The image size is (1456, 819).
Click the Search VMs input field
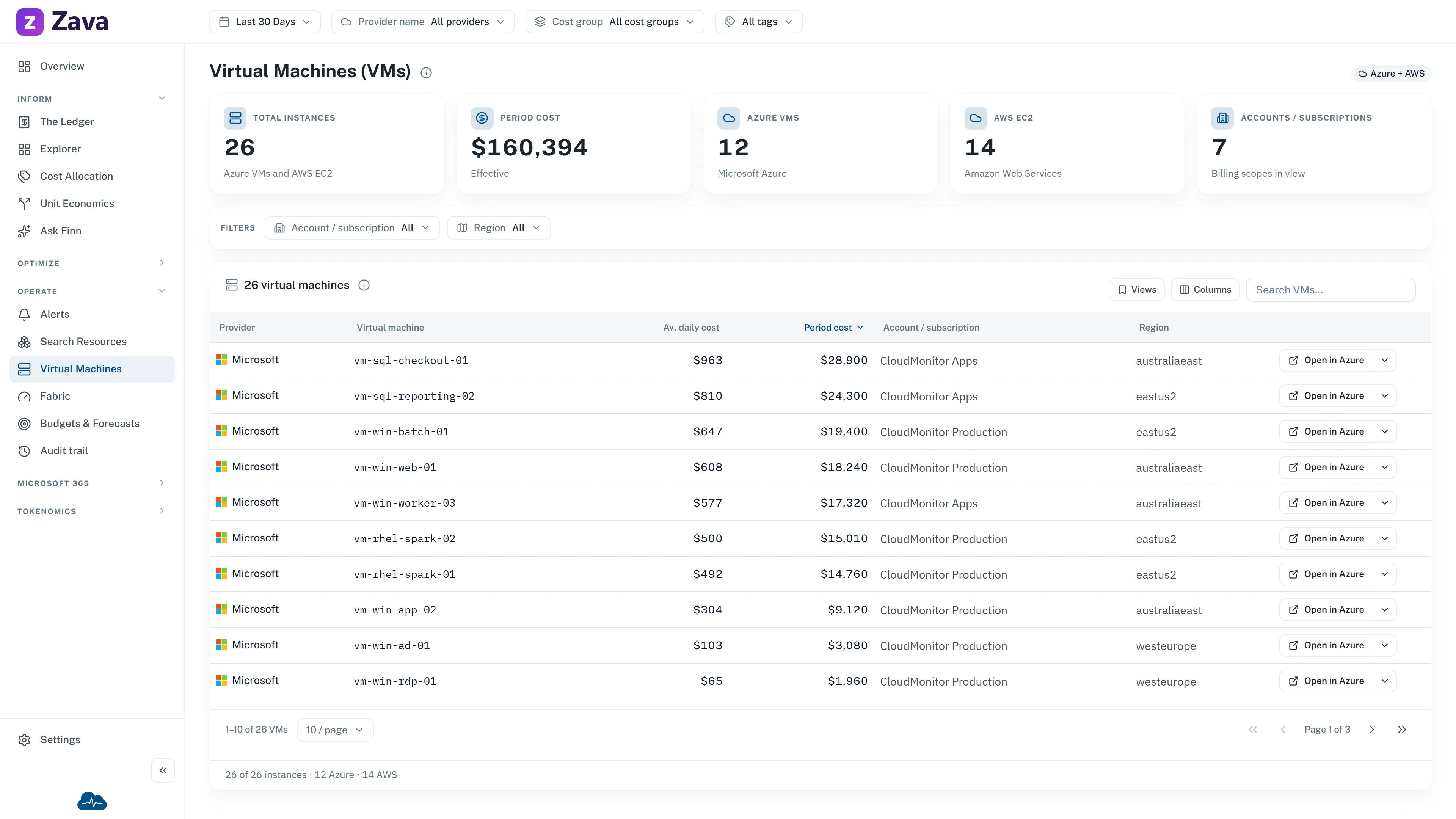pos(1330,289)
